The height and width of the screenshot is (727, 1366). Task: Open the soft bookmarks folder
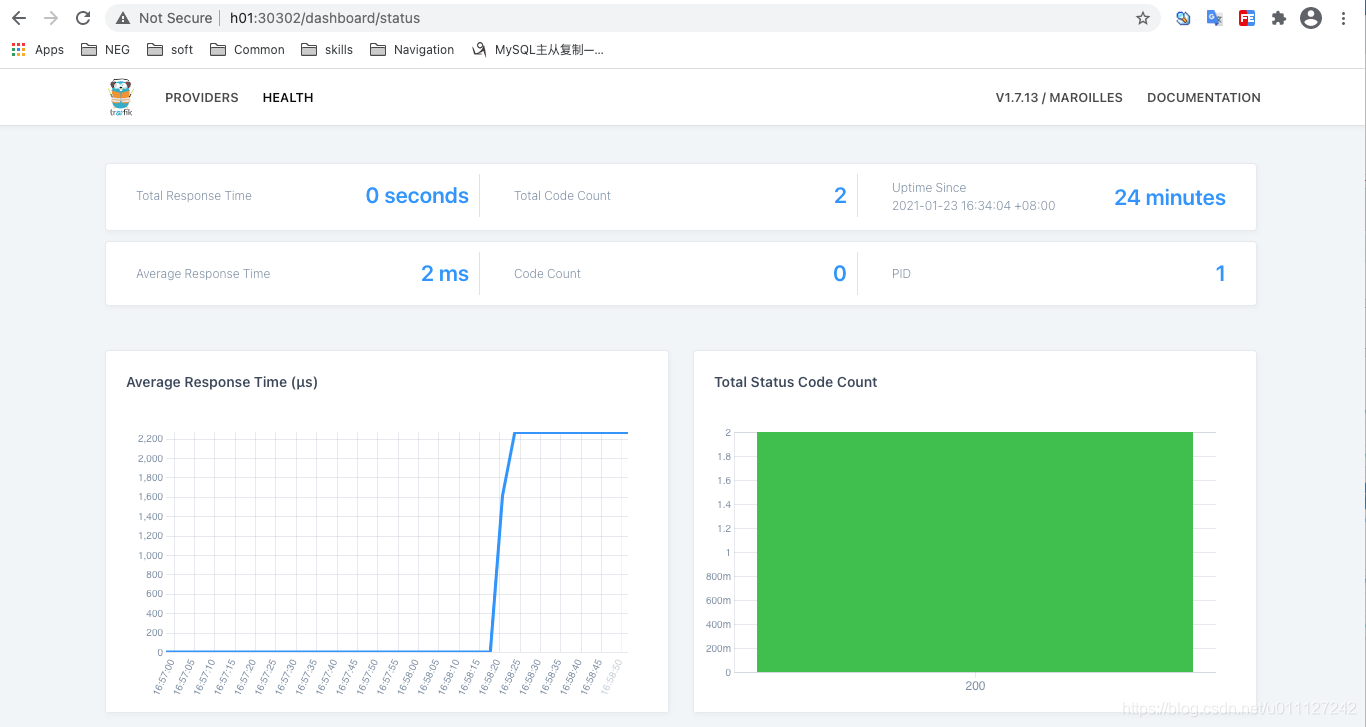coord(170,49)
